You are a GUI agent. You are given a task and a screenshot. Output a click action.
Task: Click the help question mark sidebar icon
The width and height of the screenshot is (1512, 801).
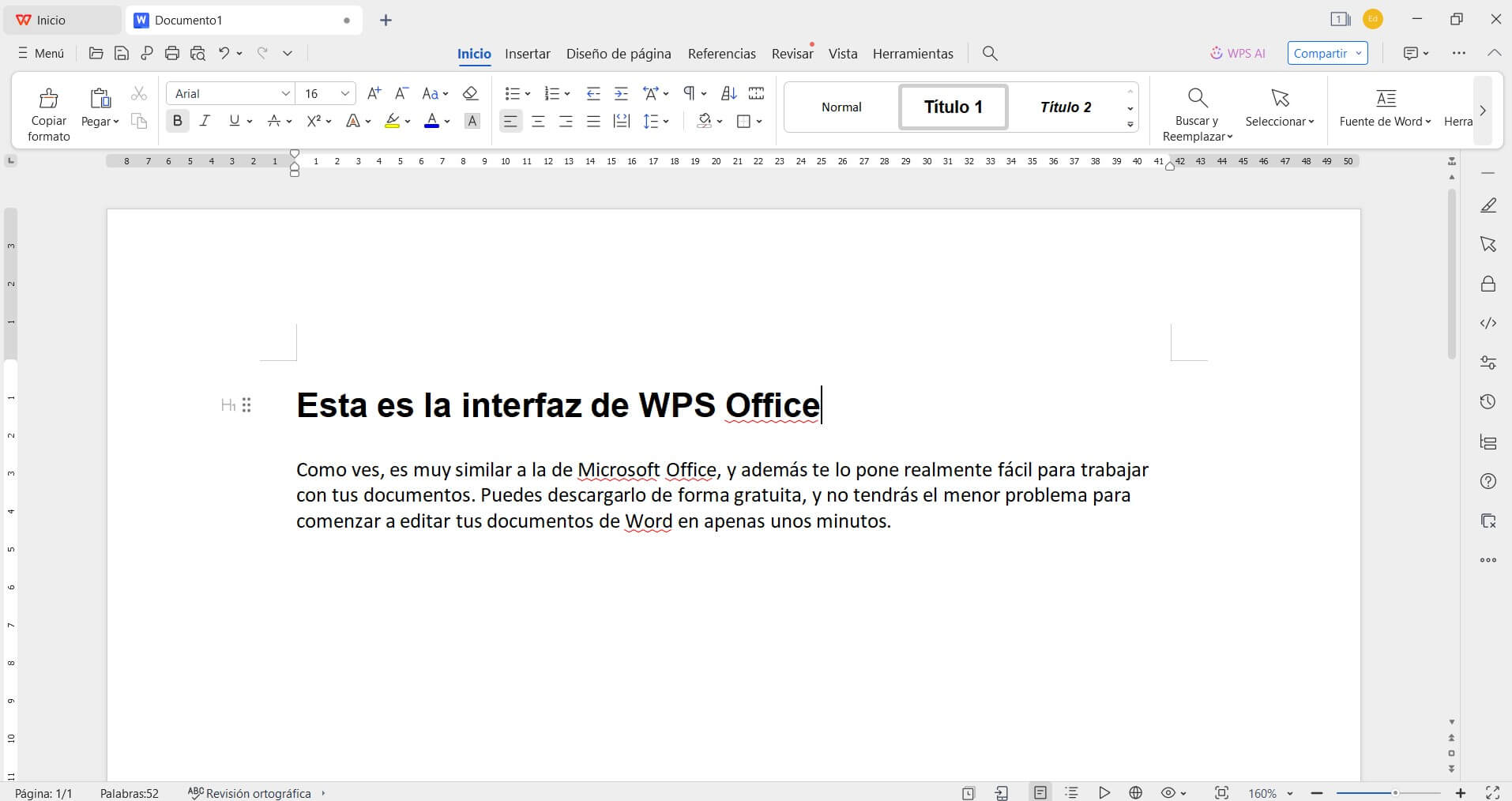click(x=1488, y=481)
